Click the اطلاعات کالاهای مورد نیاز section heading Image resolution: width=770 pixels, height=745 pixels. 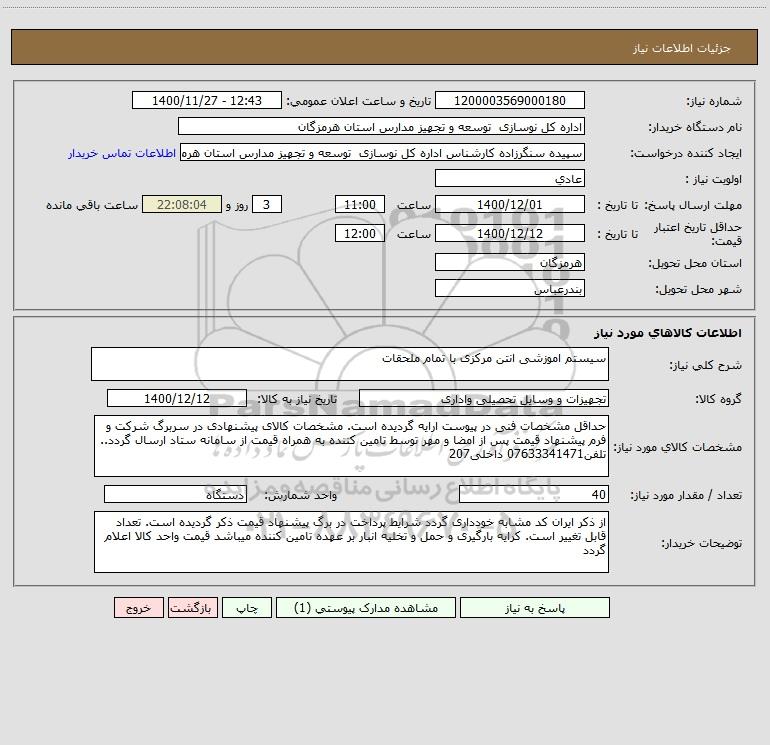[x=667, y=333]
